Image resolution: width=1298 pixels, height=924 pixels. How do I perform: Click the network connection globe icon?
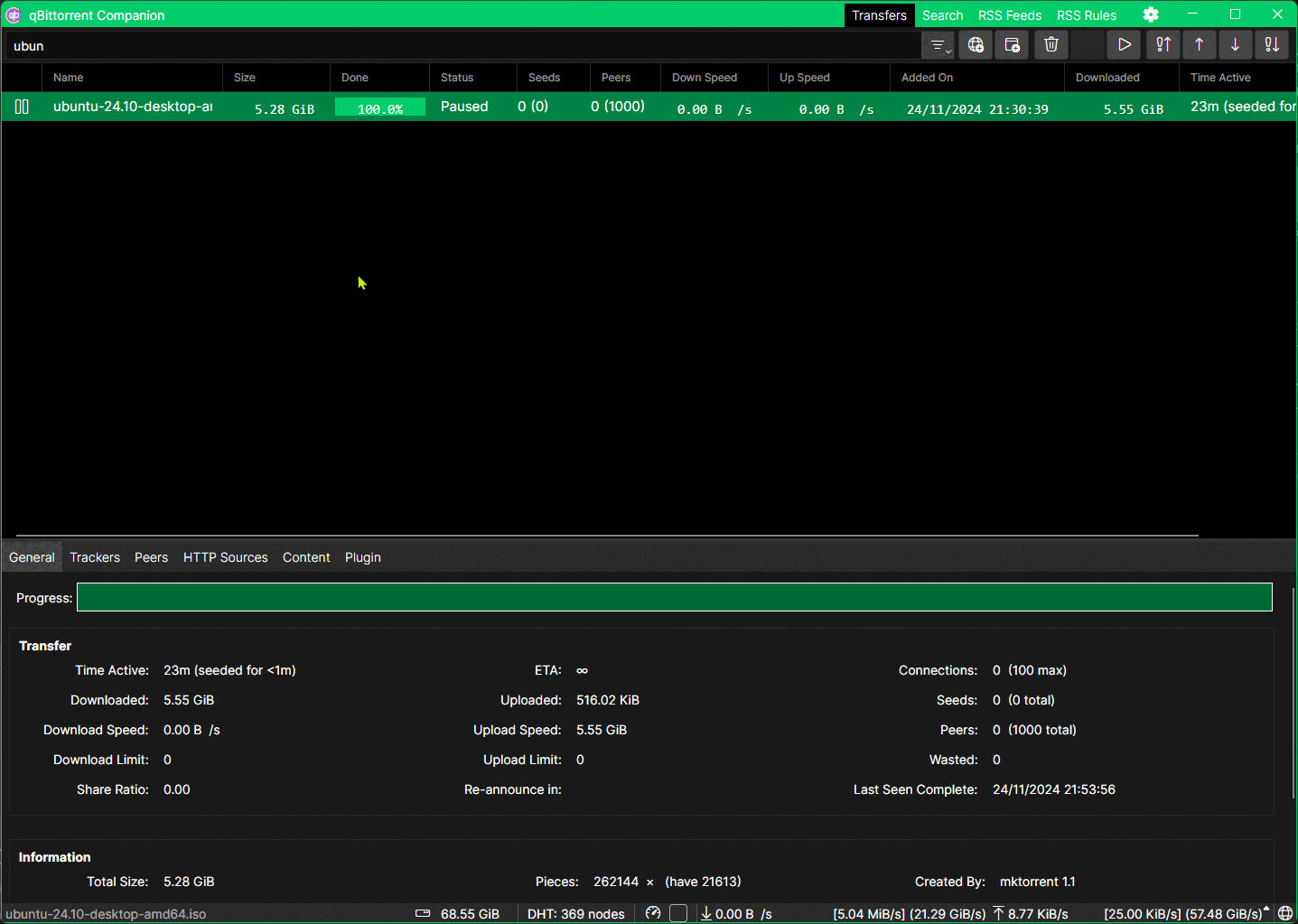[1285, 914]
